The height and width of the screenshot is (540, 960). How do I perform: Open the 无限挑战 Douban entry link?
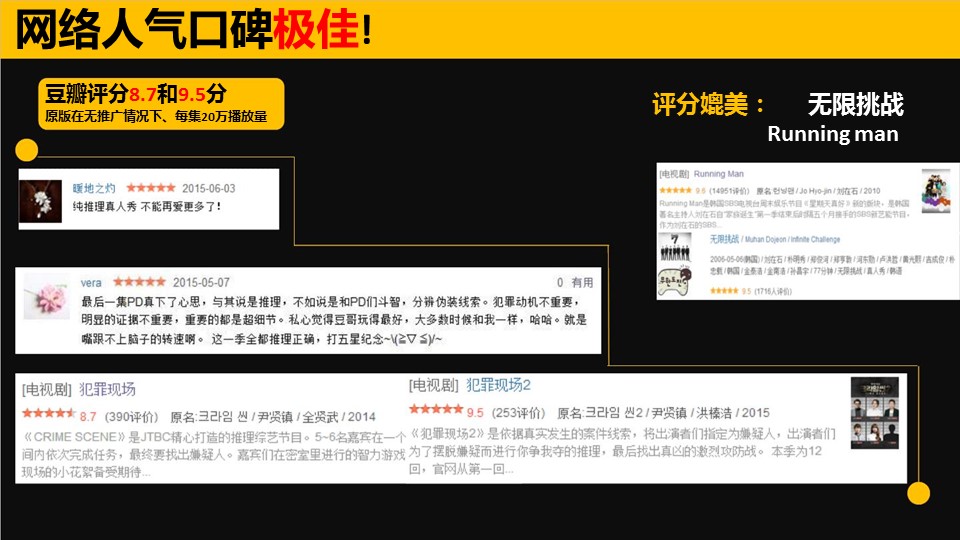[724, 239]
